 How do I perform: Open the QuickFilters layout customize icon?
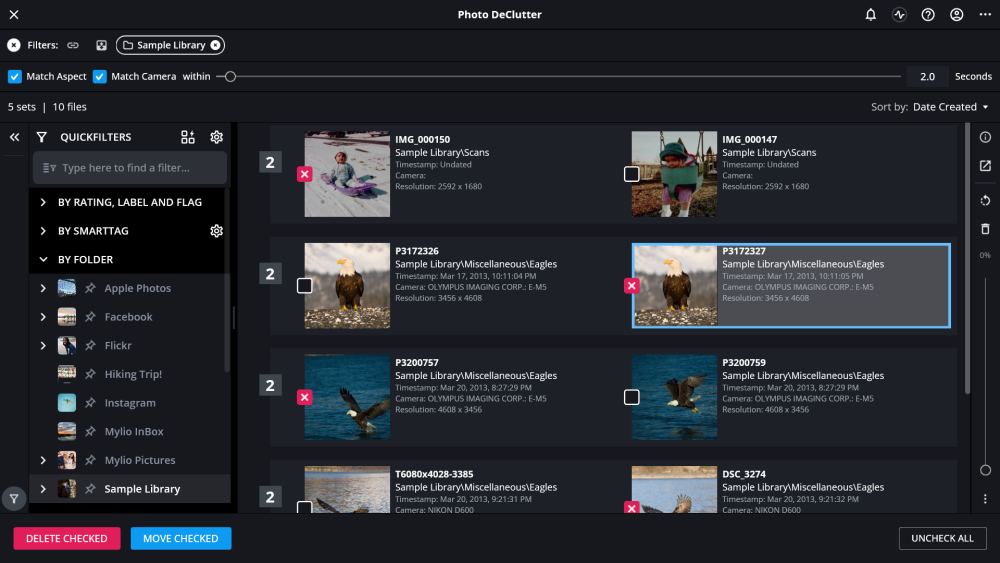[x=188, y=137]
